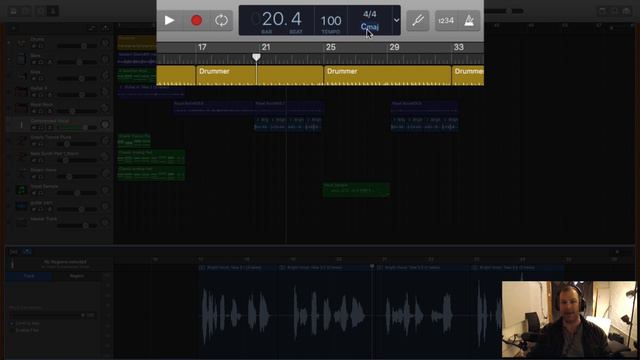The image size is (640, 360).
Task: Click the Vocal Sample track pan knob
Action: [105, 190]
